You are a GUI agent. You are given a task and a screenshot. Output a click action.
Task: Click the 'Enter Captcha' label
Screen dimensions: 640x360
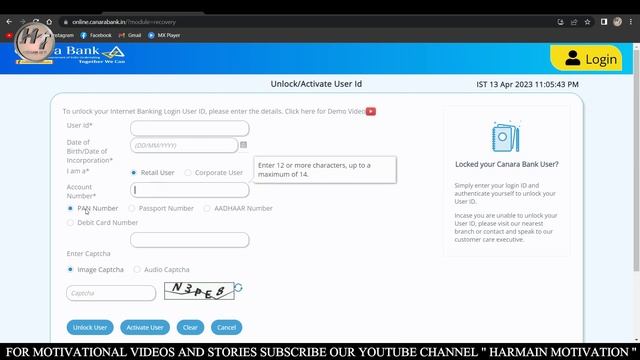pos(89,253)
